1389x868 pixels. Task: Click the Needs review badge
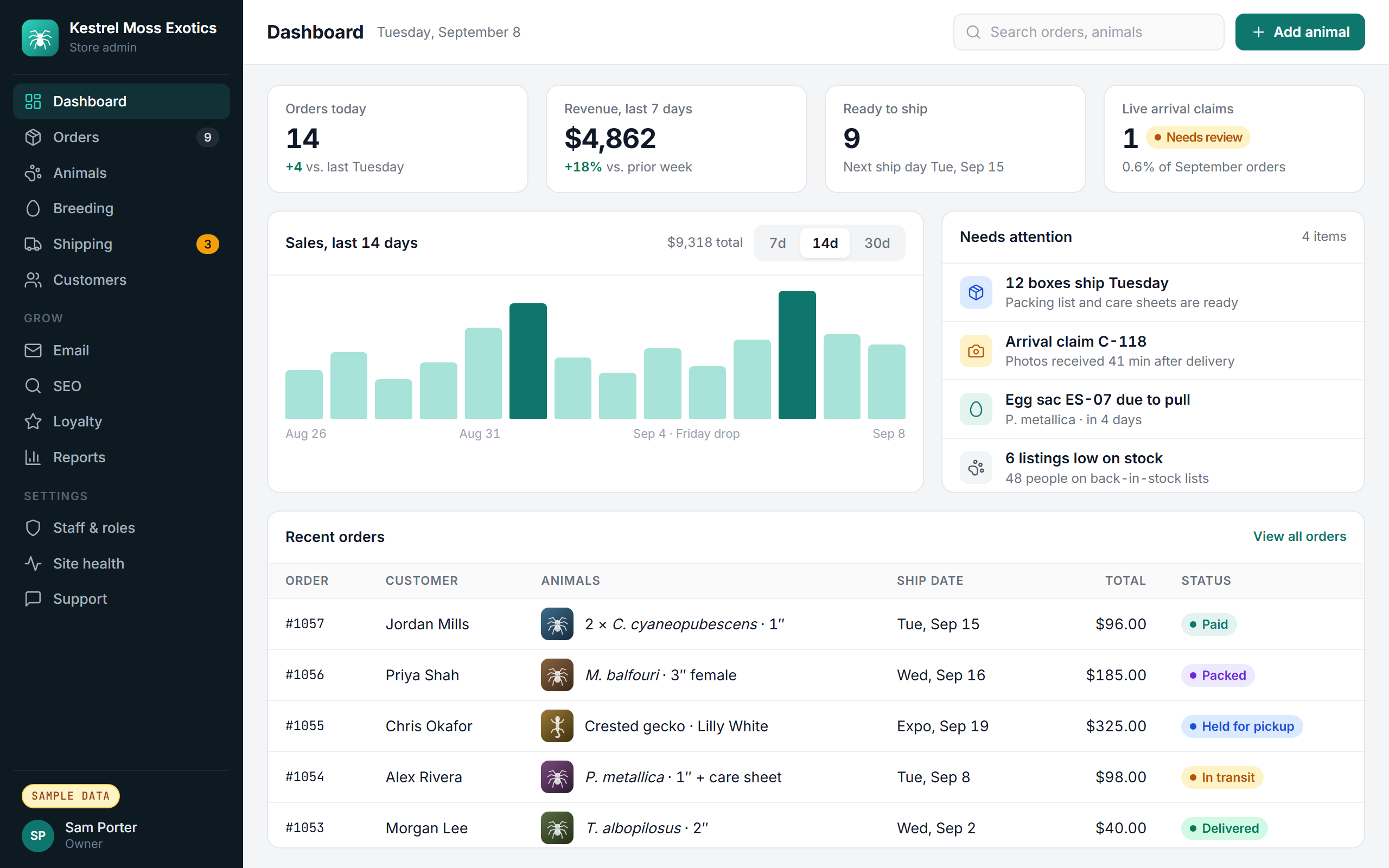[1198, 137]
